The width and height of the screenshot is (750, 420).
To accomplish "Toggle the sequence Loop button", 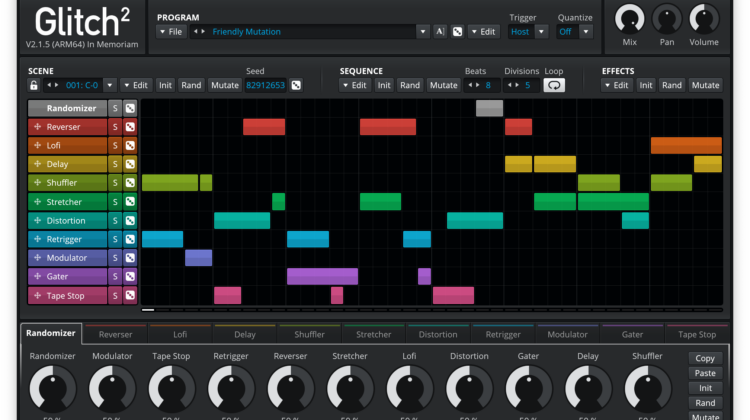I will coord(554,85).
